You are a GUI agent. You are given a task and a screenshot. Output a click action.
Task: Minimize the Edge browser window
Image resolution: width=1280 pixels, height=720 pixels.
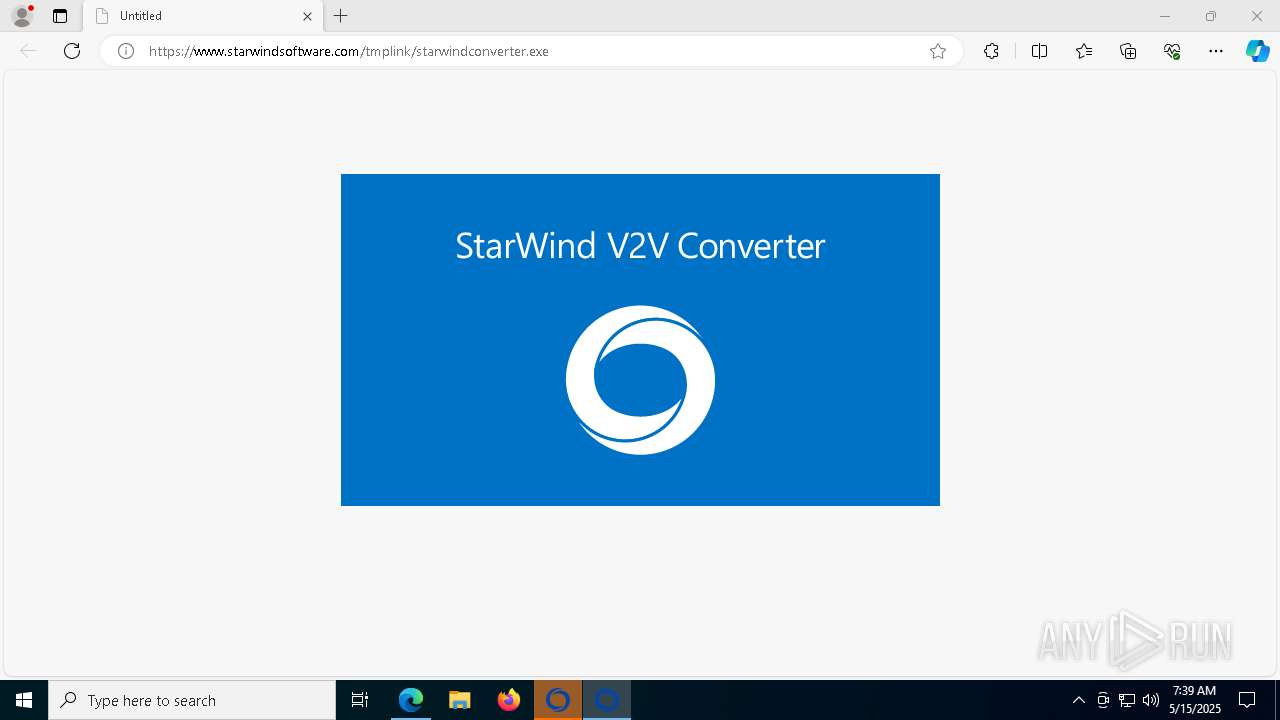1165,16
